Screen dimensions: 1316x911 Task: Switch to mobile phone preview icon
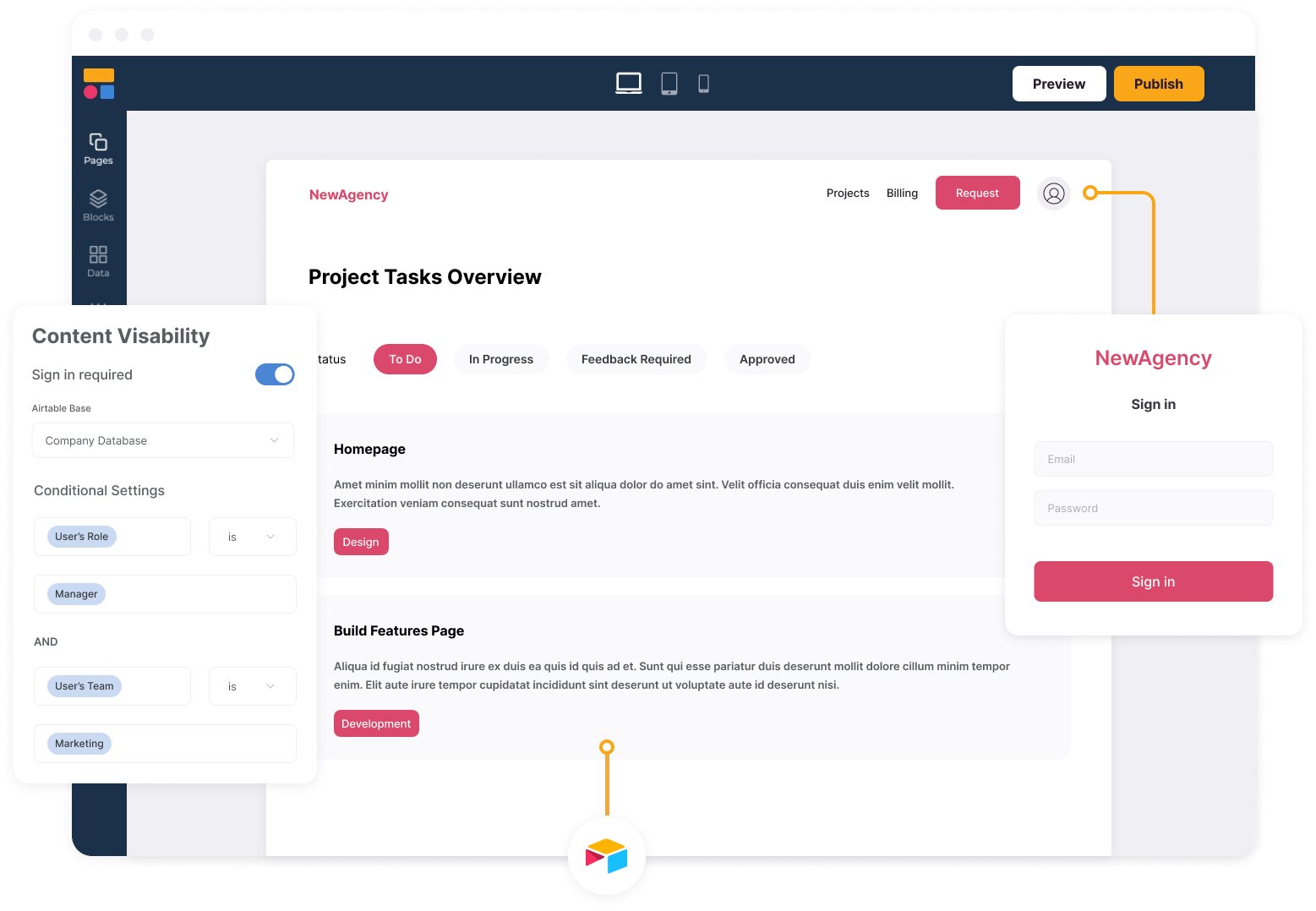(703, 83)
